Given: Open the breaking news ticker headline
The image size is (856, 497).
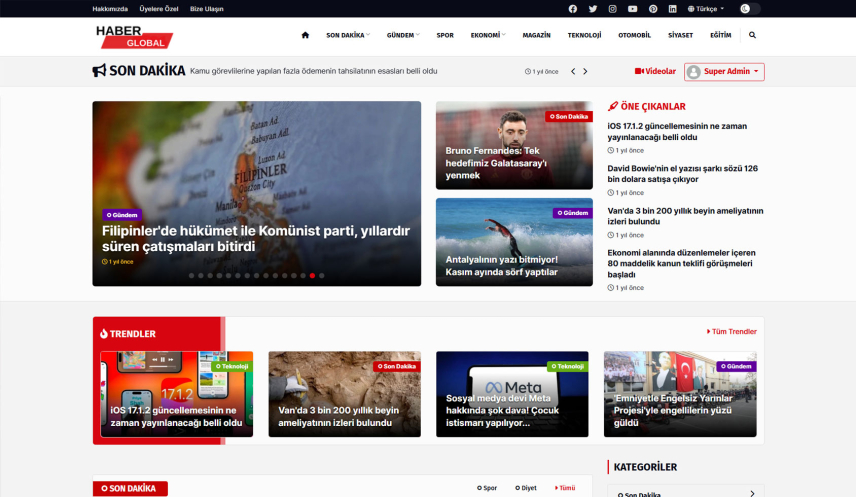Looking at the screenshot, I should tap(313, 71).
